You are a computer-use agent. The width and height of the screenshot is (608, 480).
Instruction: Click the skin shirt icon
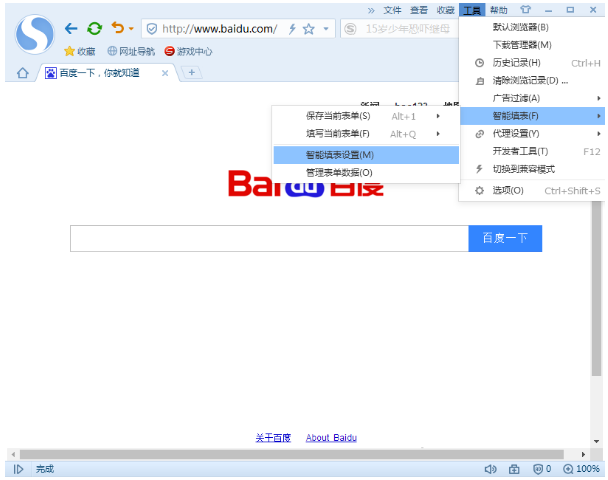click(x=525, y=9)
